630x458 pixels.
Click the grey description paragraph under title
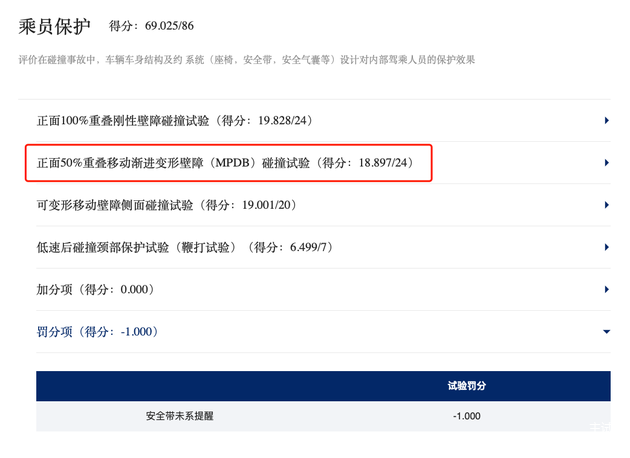click(247, 60)
